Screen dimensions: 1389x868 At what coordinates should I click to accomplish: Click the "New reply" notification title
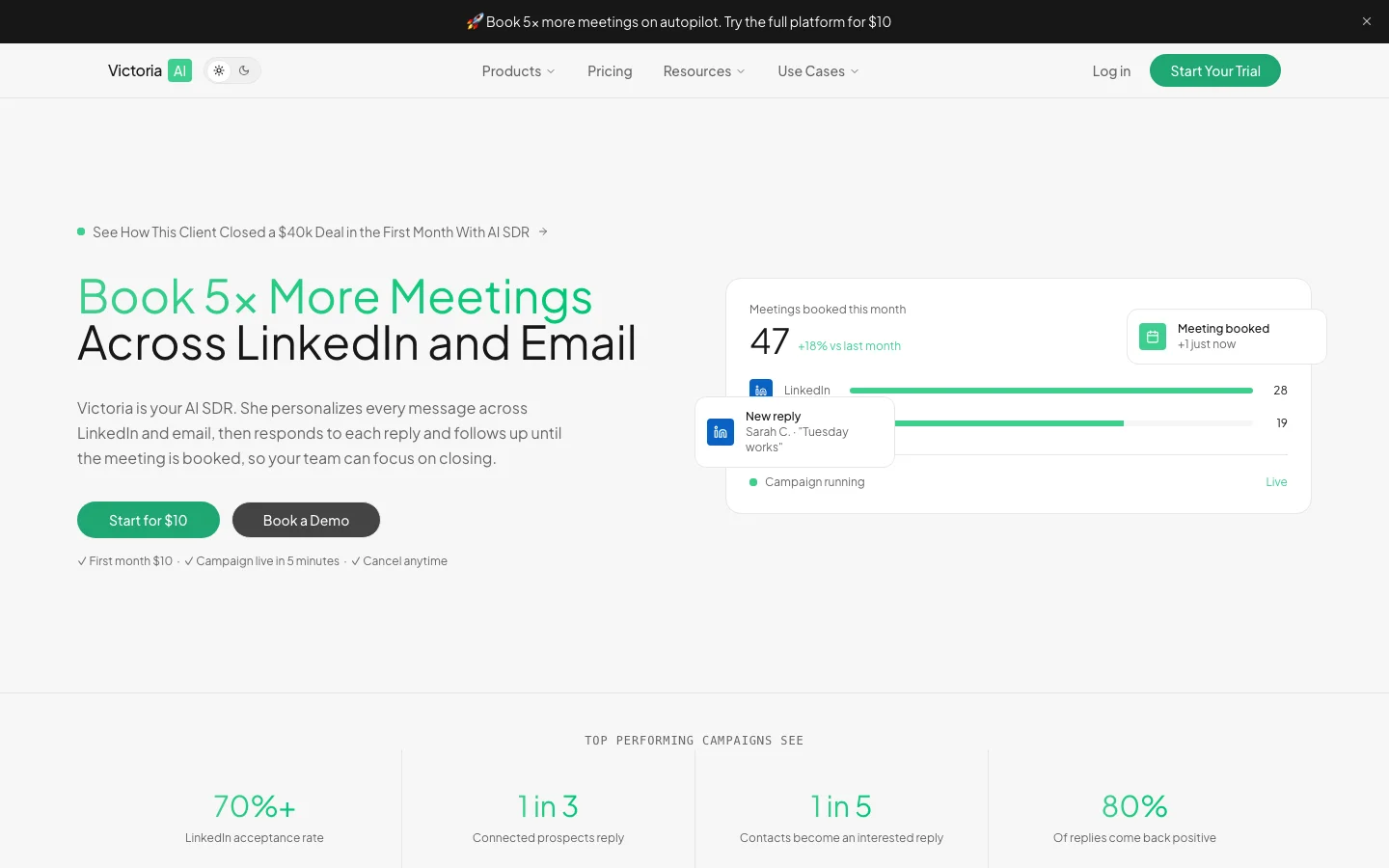point(773,417)
